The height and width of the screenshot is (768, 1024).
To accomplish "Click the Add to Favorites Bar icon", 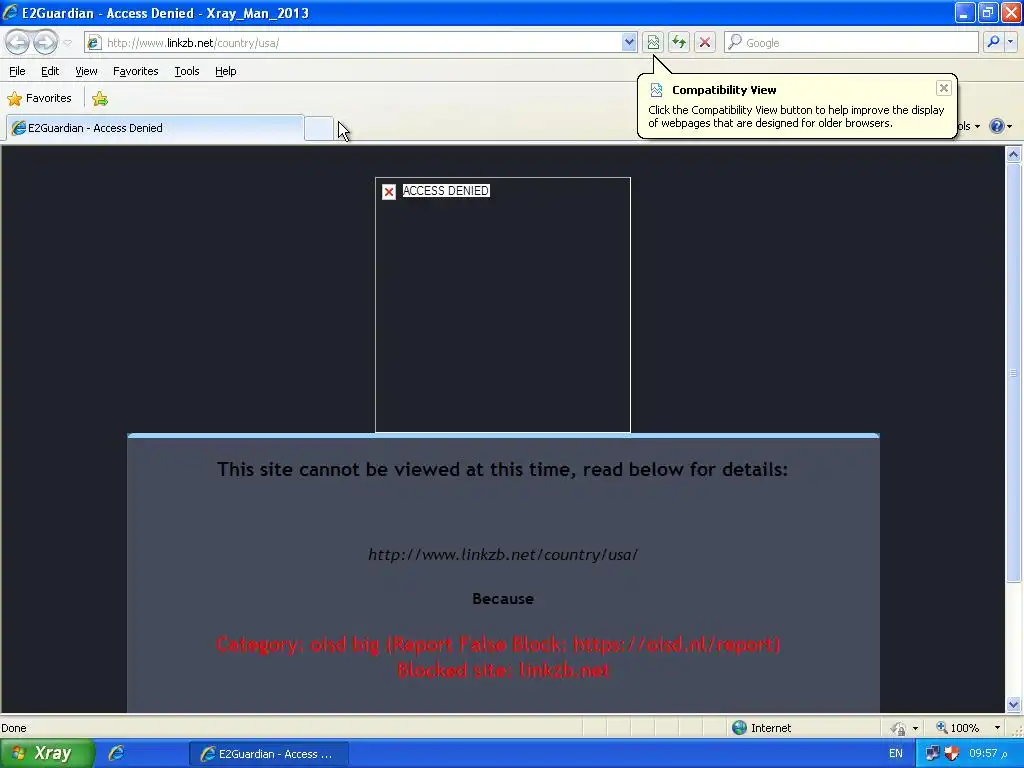I will click(x=100, y=99).
